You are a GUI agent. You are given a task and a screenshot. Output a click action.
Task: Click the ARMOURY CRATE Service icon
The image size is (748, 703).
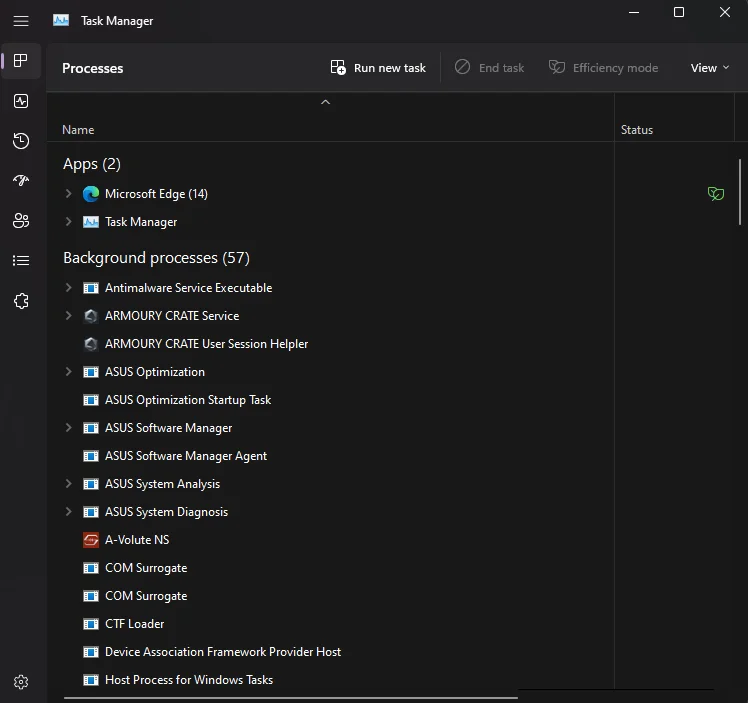(x=91, y=316)
